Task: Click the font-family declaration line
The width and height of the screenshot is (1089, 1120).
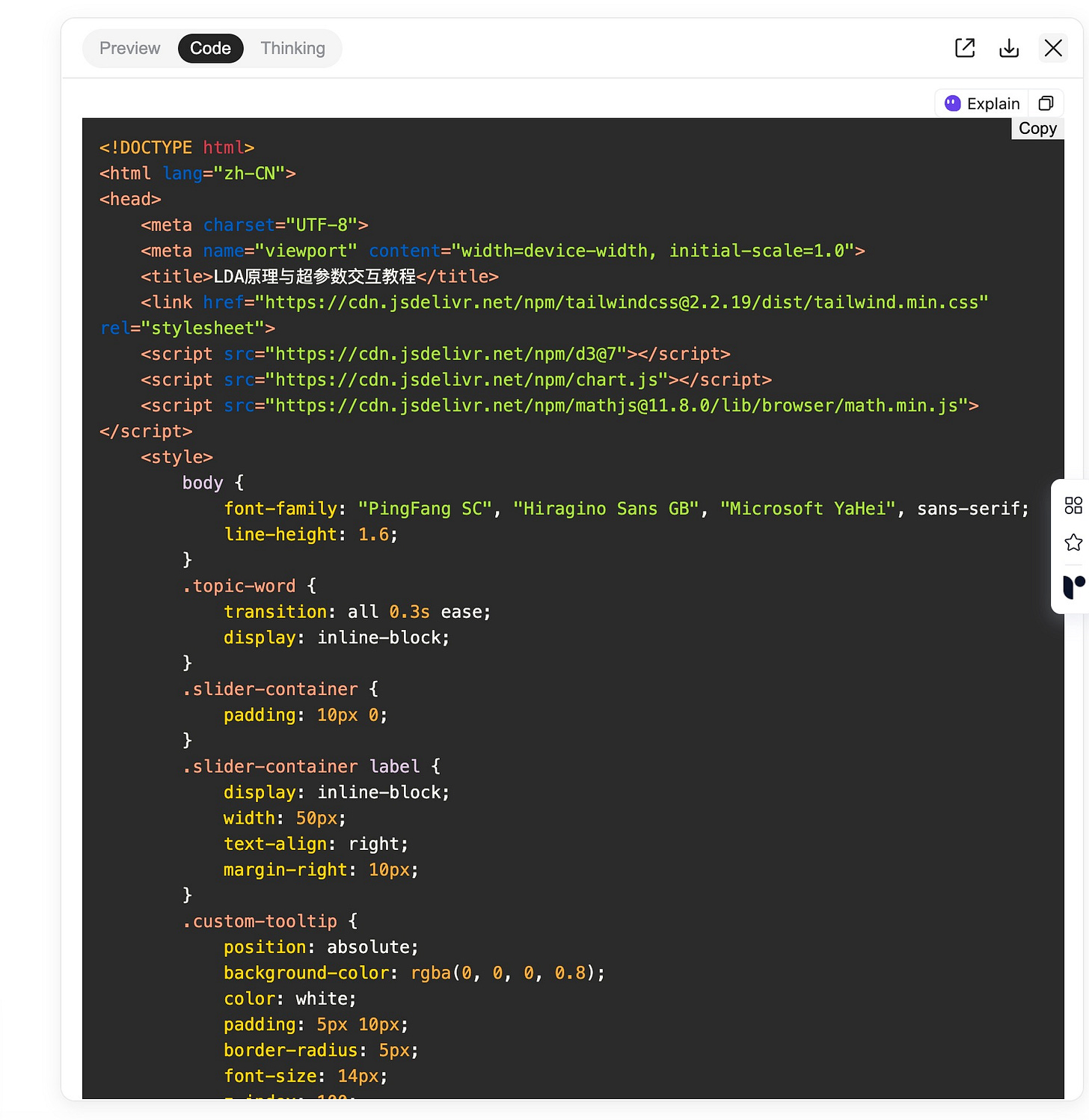Action: 627,509
